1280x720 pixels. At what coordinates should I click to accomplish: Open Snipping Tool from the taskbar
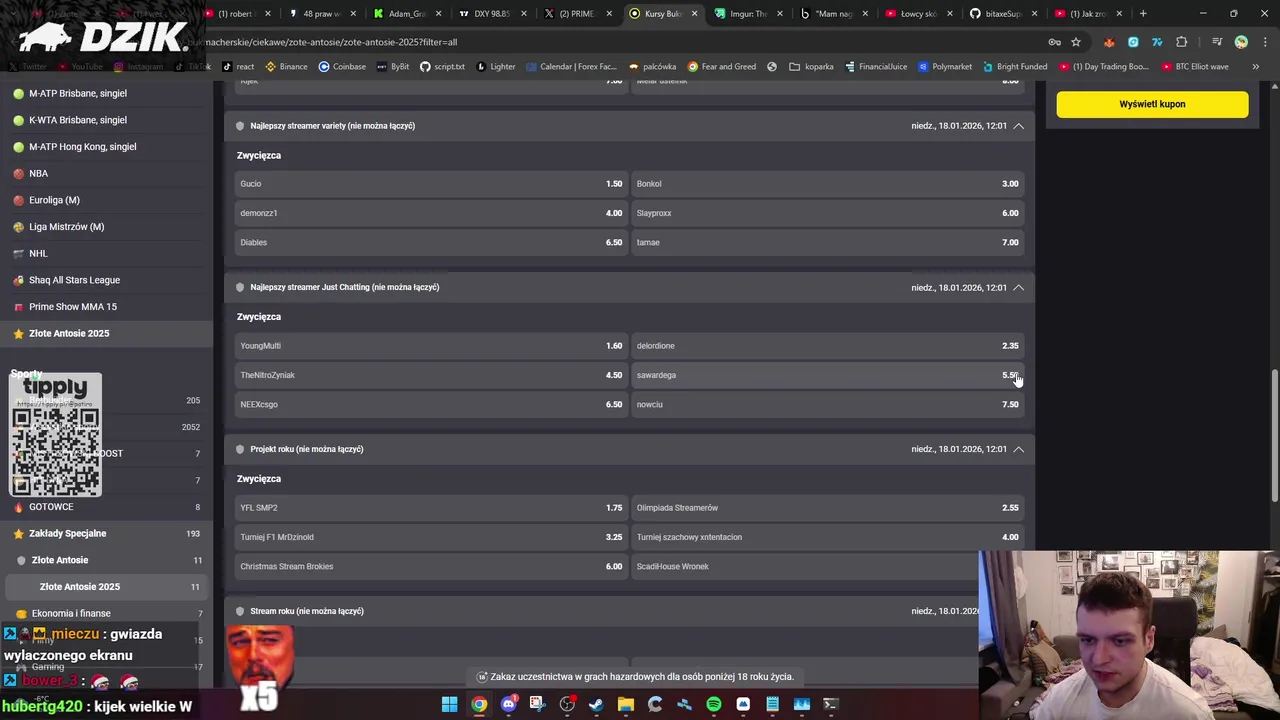[x=537, y=704]
